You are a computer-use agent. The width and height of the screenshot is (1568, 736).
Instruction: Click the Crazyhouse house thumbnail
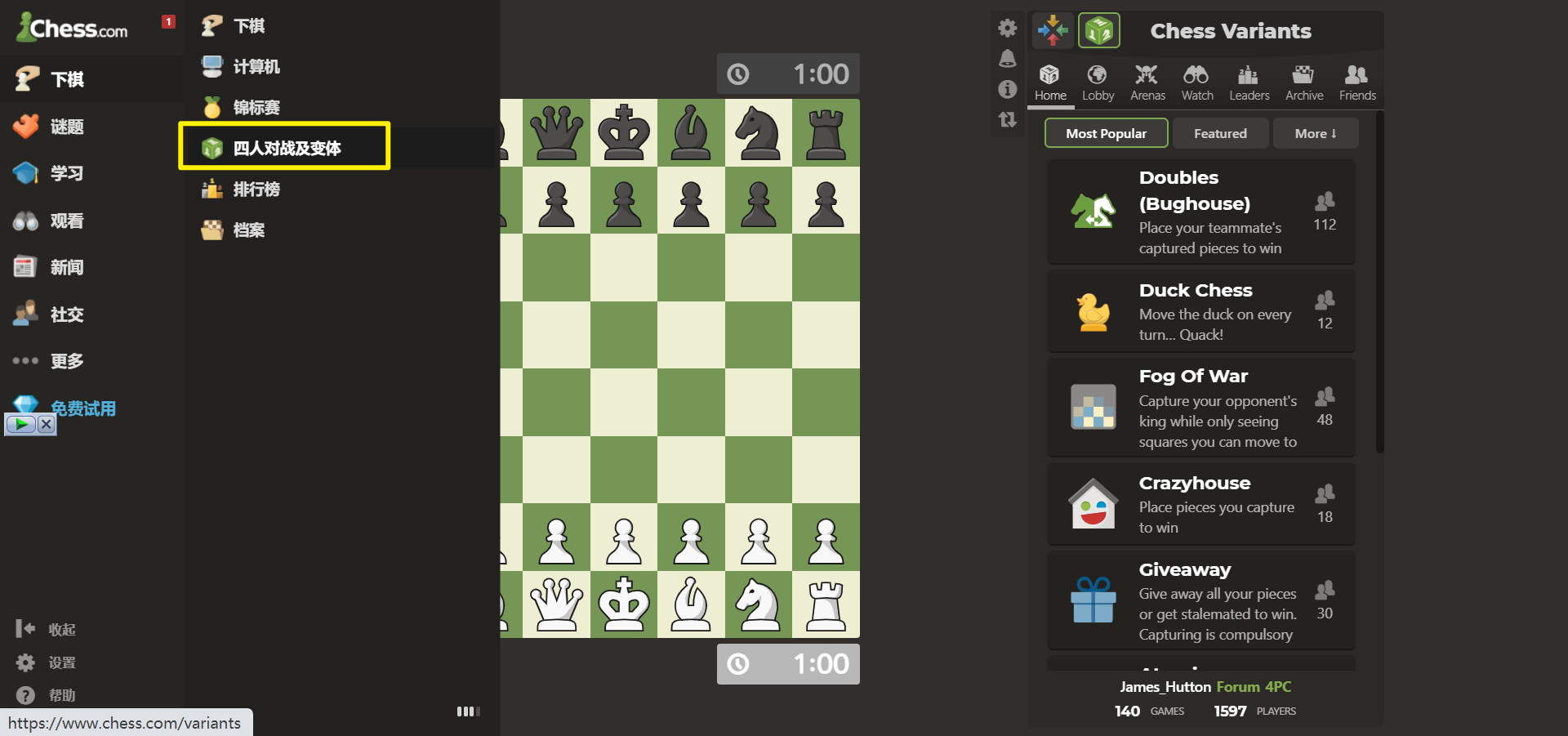1094,504
